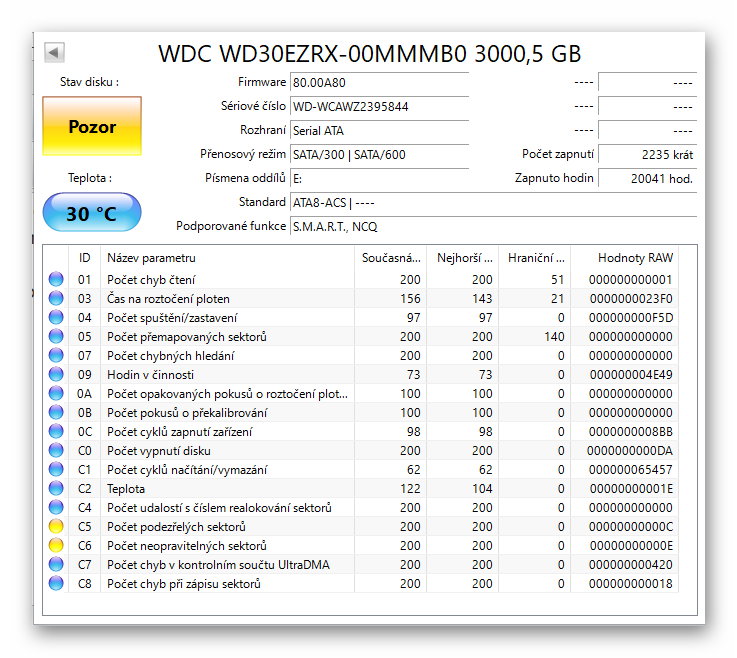Image resolution: width=737 pixels, height=658 pixels.
Task: Click the Nejhorší column header
Action: coord(463,258)
